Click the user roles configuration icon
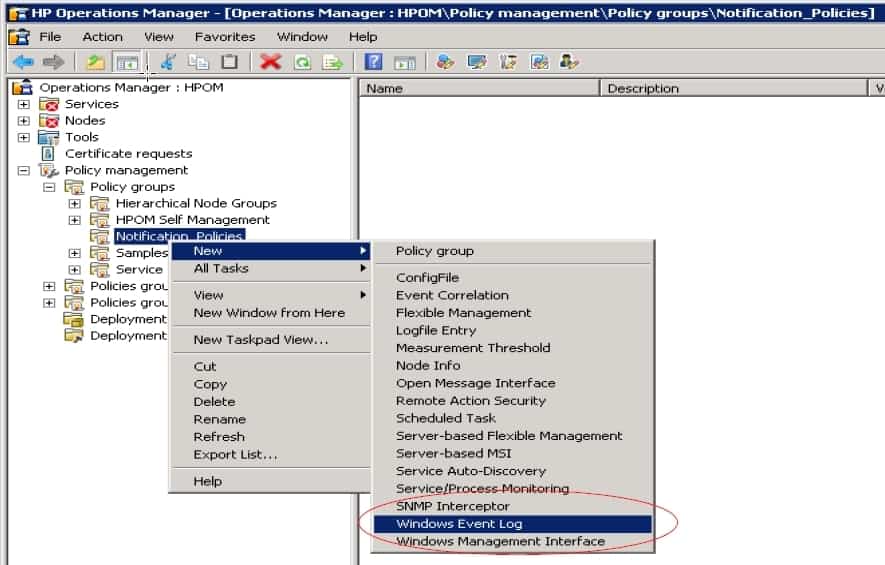This screenshot has height=565, width=885. tap(539, 62)
